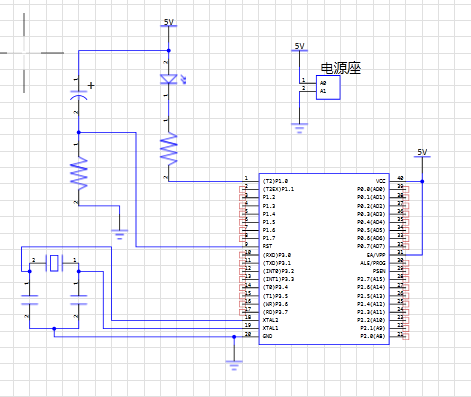
Task: Select the (T2)P1.0 pin label
Action: pos(275,181)
